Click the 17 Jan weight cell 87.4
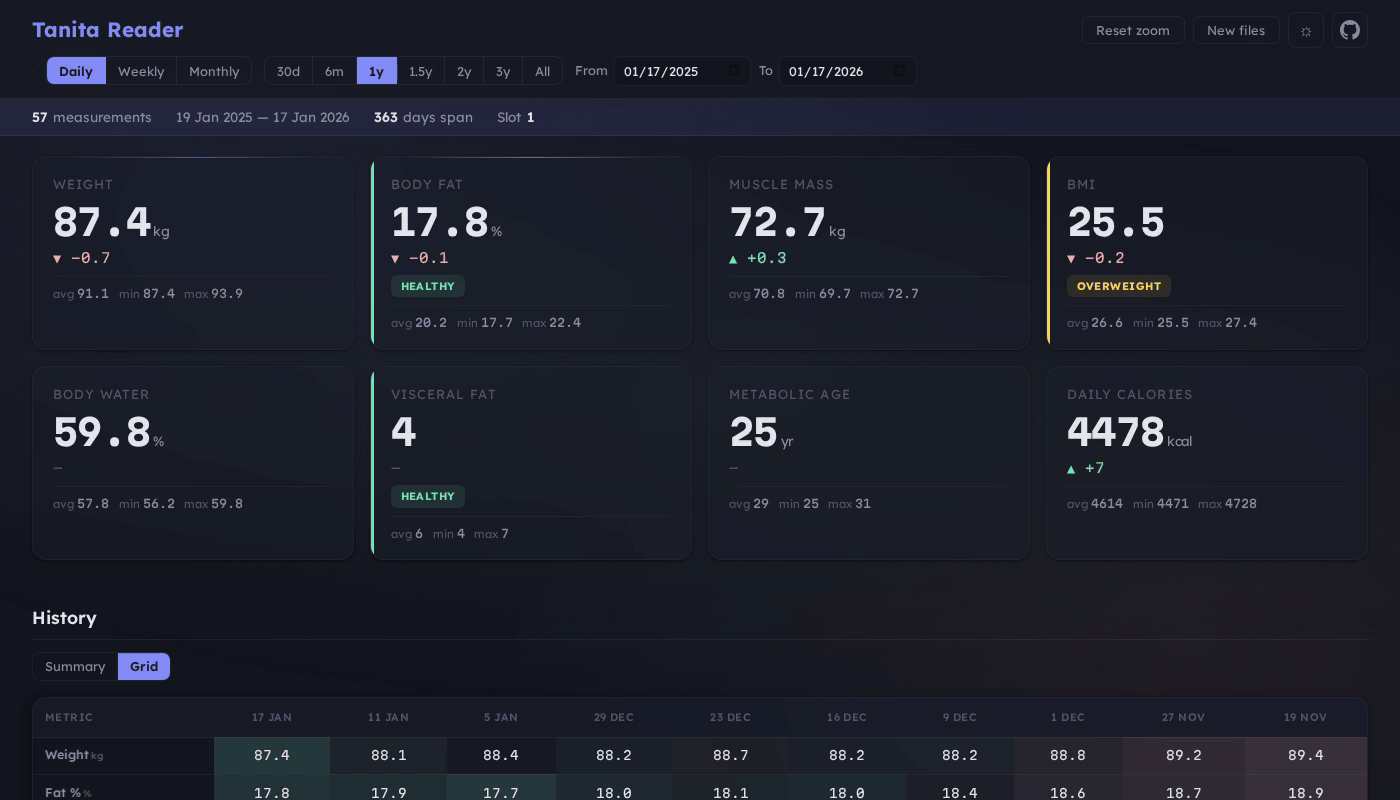Screen dimensions: 1400x800 pos(272,755)
